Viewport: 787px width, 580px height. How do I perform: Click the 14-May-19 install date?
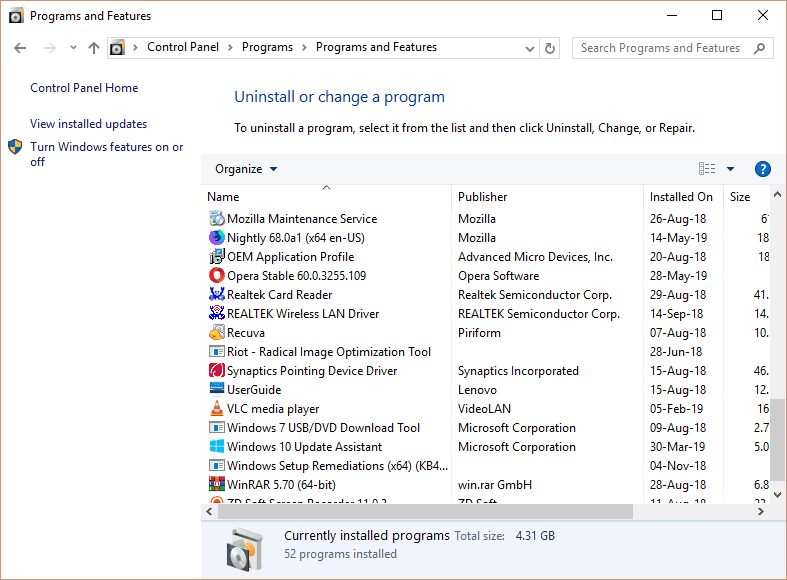(679, 238)
